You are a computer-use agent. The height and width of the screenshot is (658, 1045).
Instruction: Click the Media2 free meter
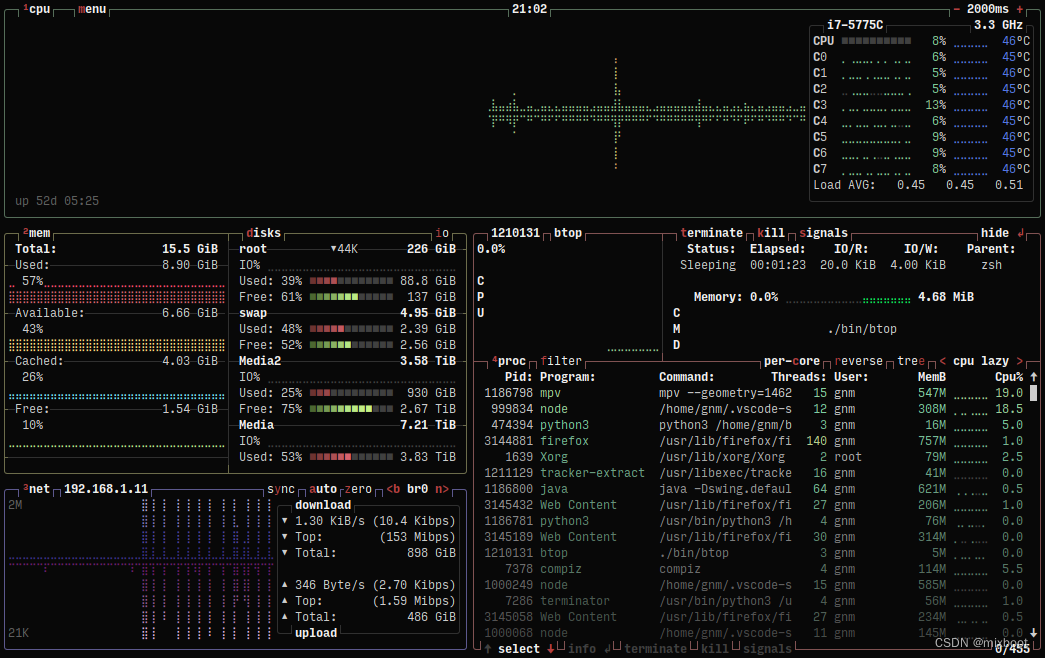[x=351, y=409]
